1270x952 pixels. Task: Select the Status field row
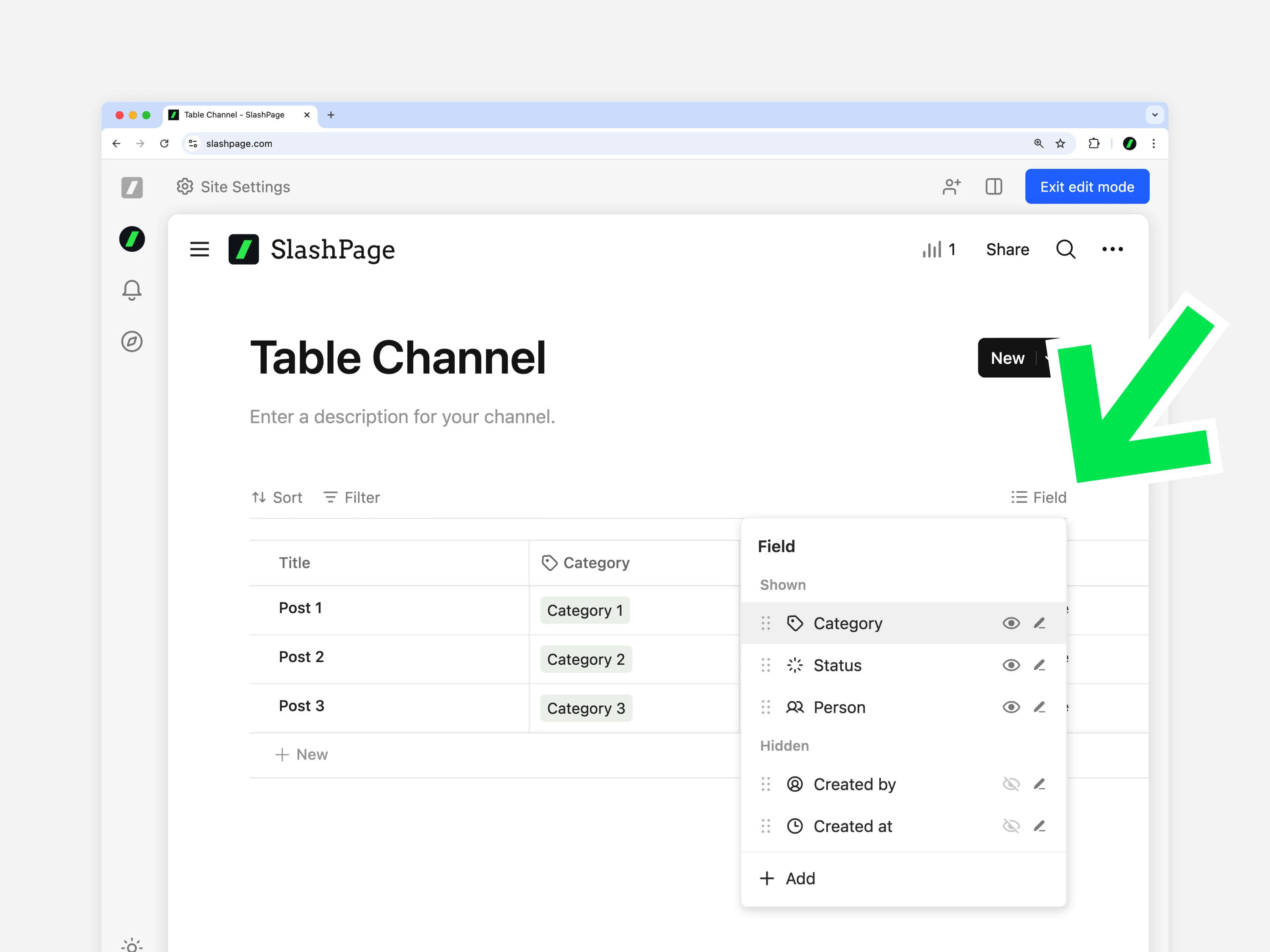tap(904, 665)
